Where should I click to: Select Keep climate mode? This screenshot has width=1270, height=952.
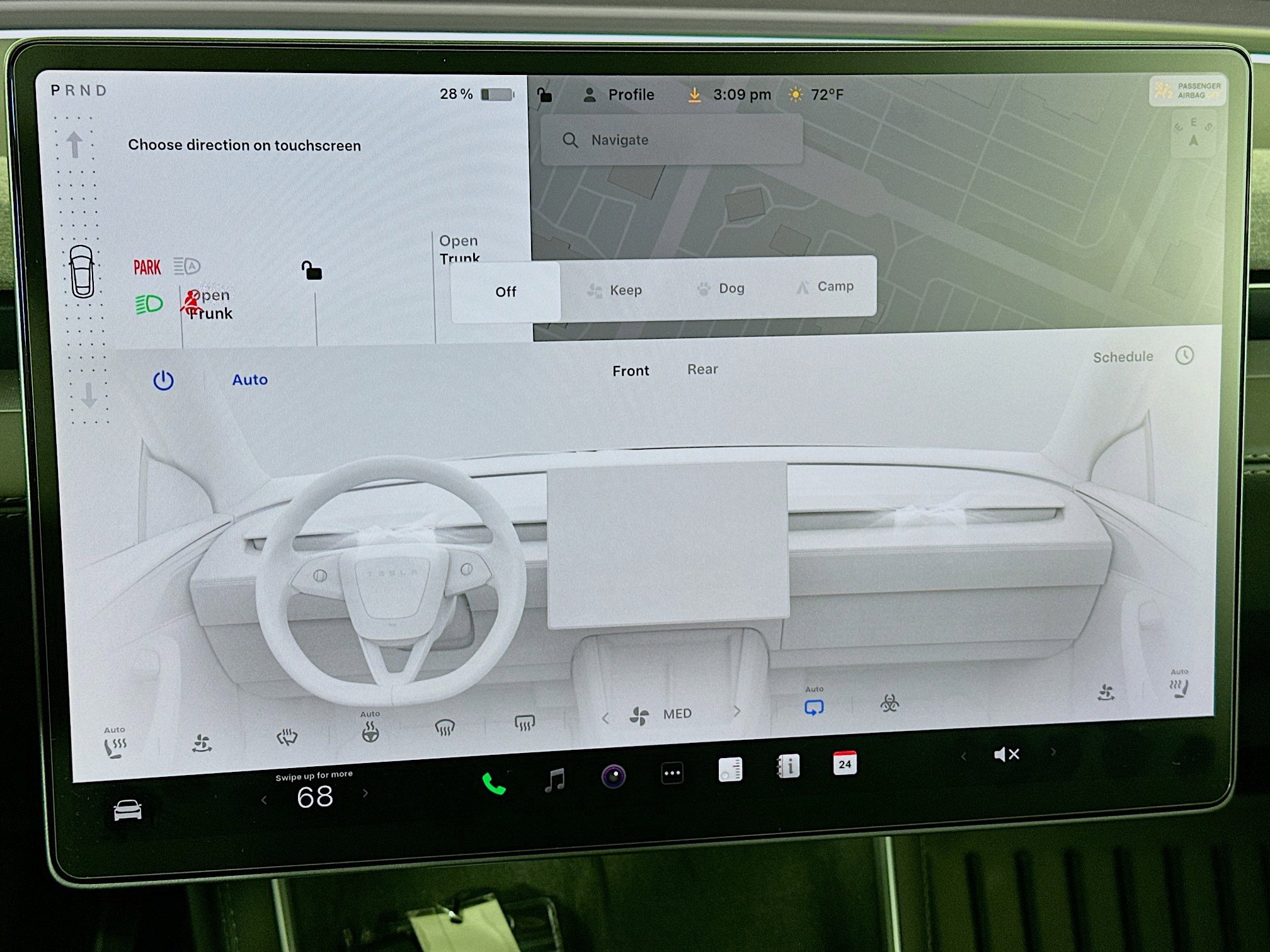(615, 290)
